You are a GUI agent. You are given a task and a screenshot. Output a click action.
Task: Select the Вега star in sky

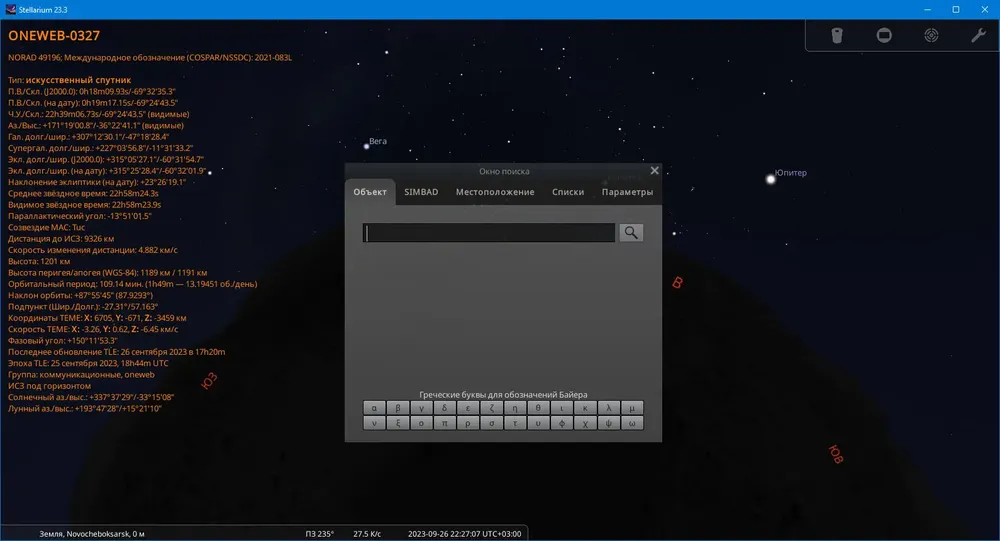[x=367, y=146]
